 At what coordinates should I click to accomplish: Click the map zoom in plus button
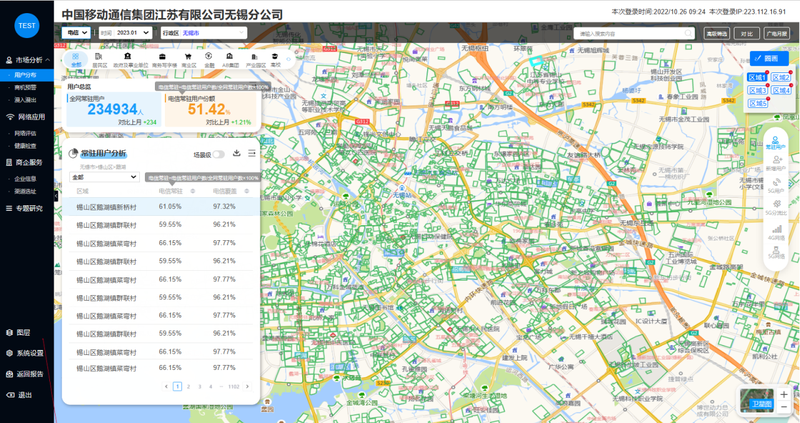click(x=784, y=394)
